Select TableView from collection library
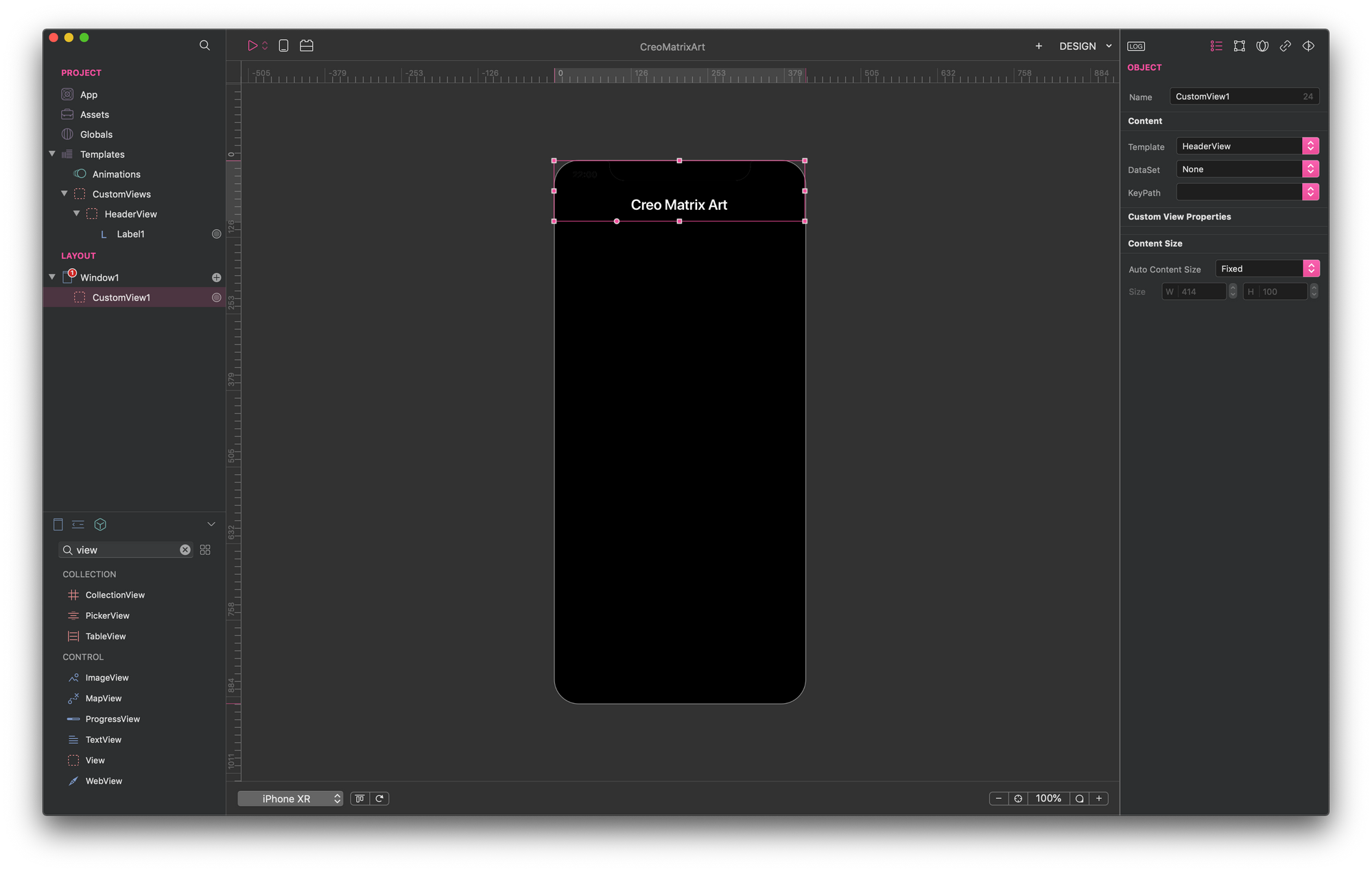 [x=106, y=636]
